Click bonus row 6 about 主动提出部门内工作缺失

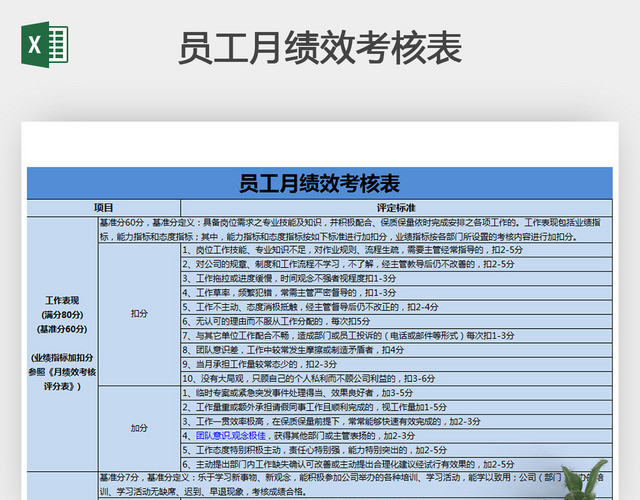pyautogui.click(x=396, y=464)
